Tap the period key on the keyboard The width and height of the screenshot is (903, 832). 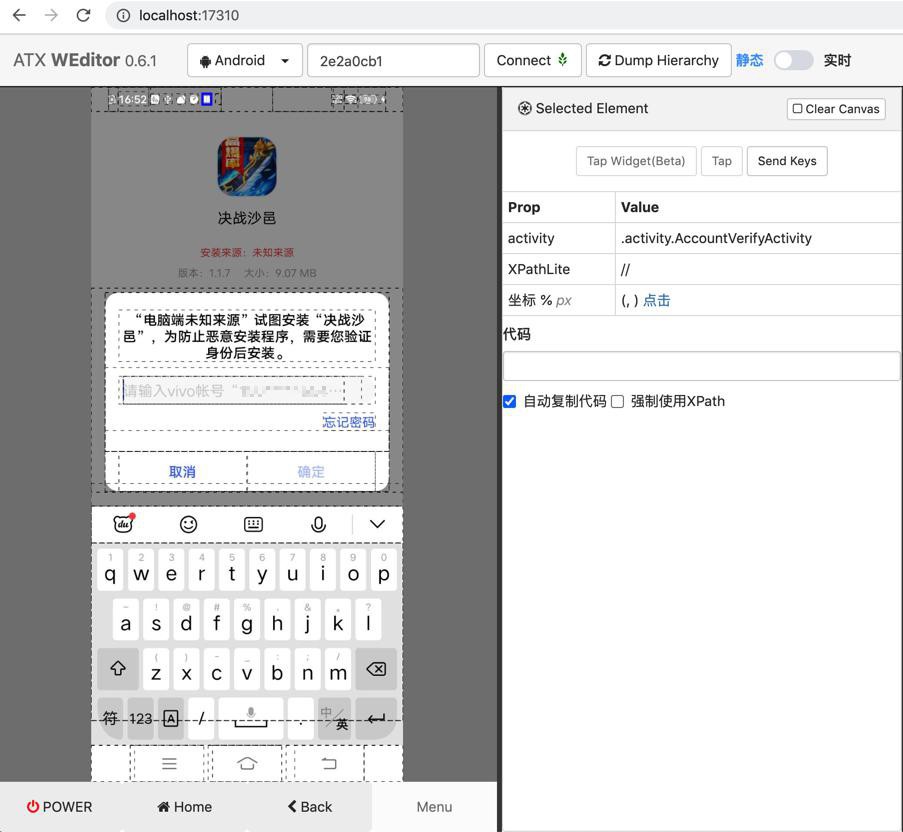click(x=301, y=719)
